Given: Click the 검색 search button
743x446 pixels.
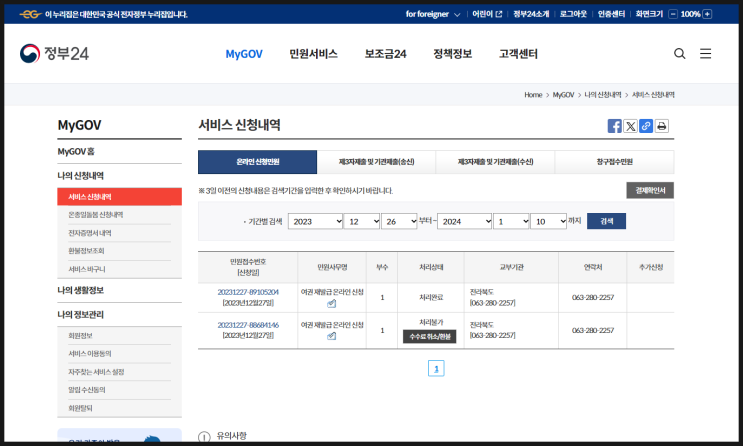Looking at the screenshot, I should click(606, 221).
